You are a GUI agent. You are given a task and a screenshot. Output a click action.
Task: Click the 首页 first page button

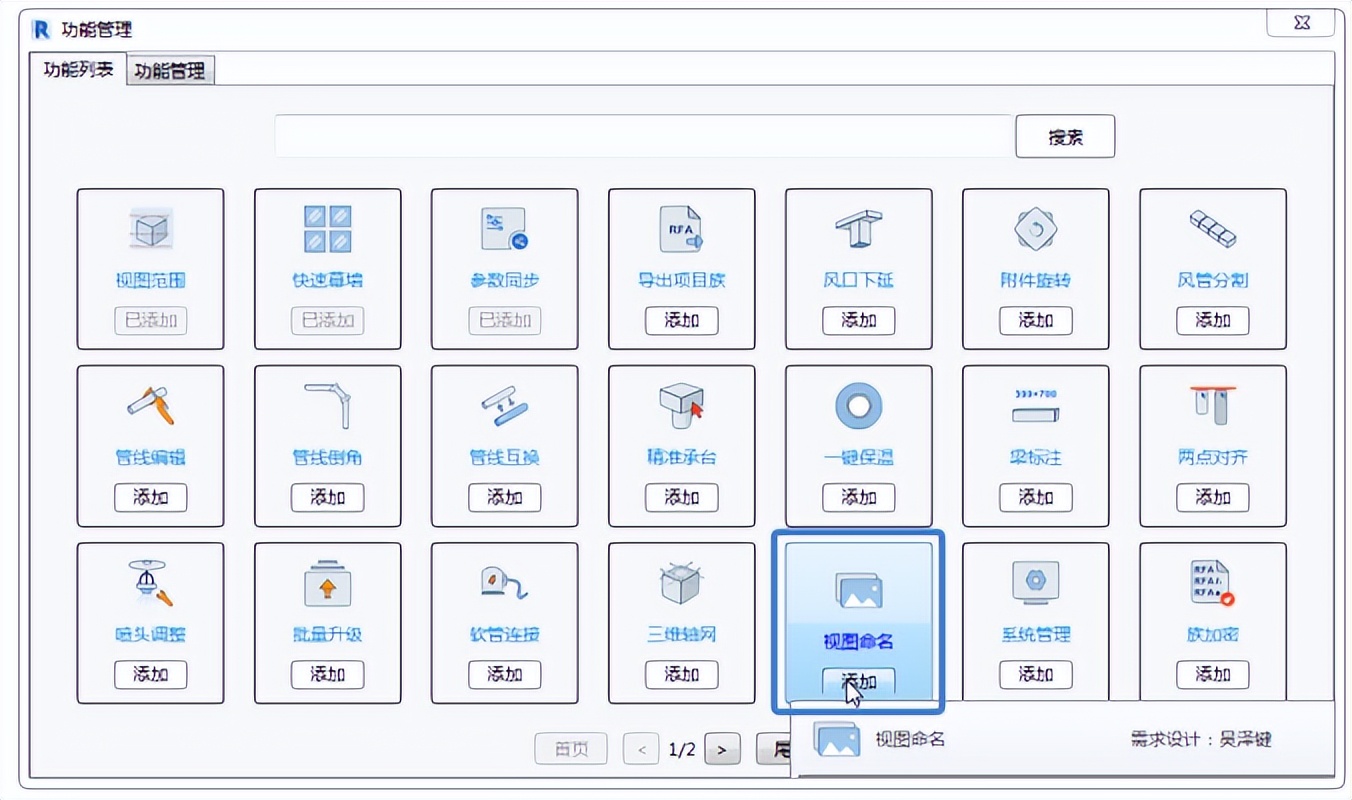(x=571, y=748)
